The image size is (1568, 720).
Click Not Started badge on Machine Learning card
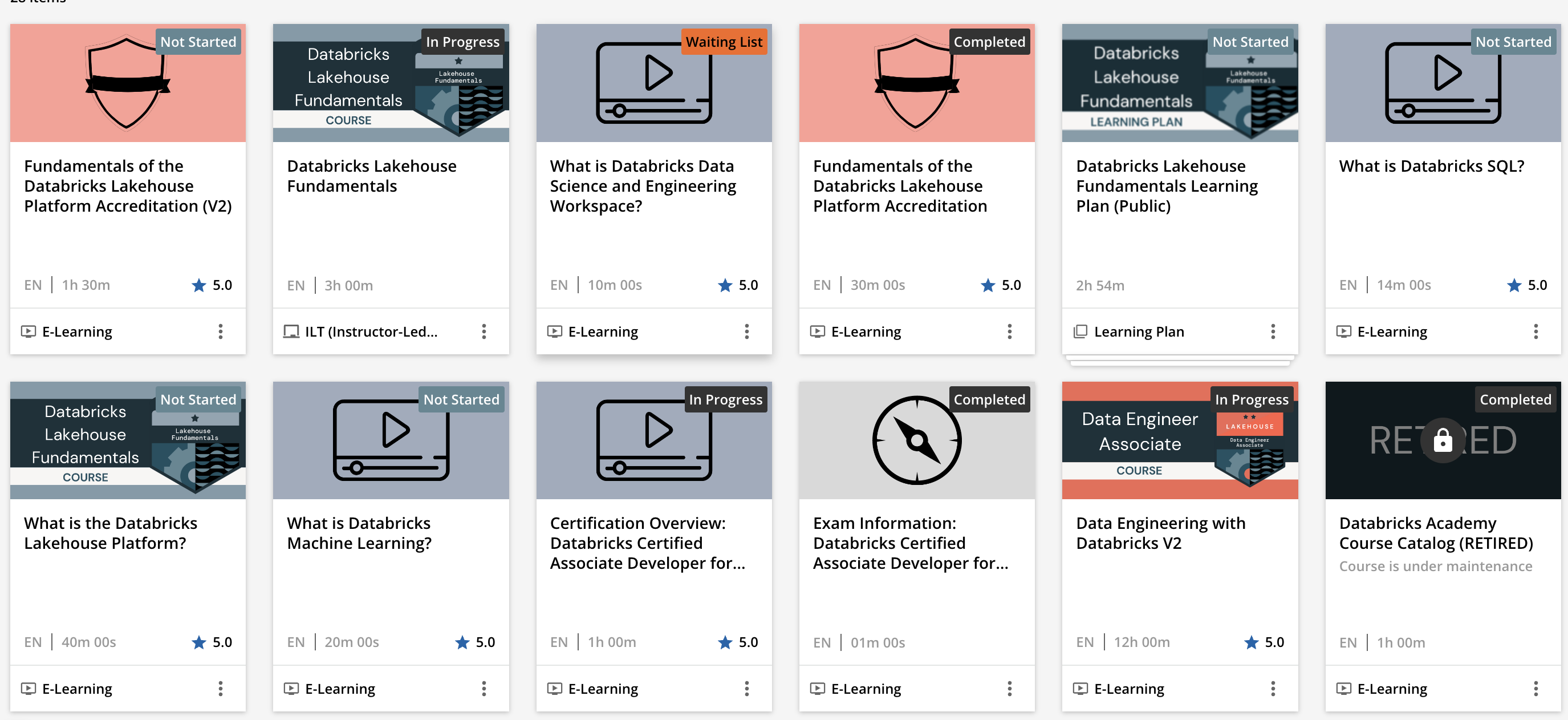point(461,399)
